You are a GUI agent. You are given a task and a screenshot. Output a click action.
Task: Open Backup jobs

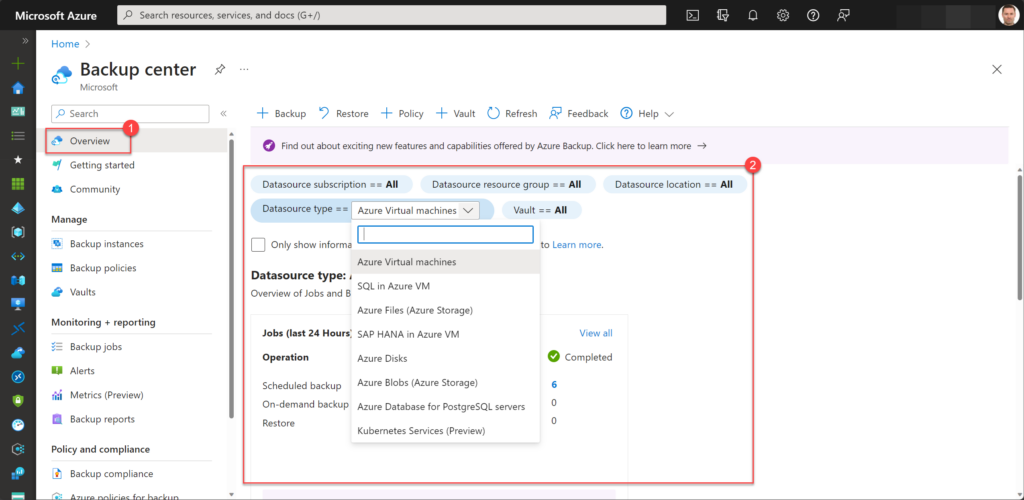point(95,347)
